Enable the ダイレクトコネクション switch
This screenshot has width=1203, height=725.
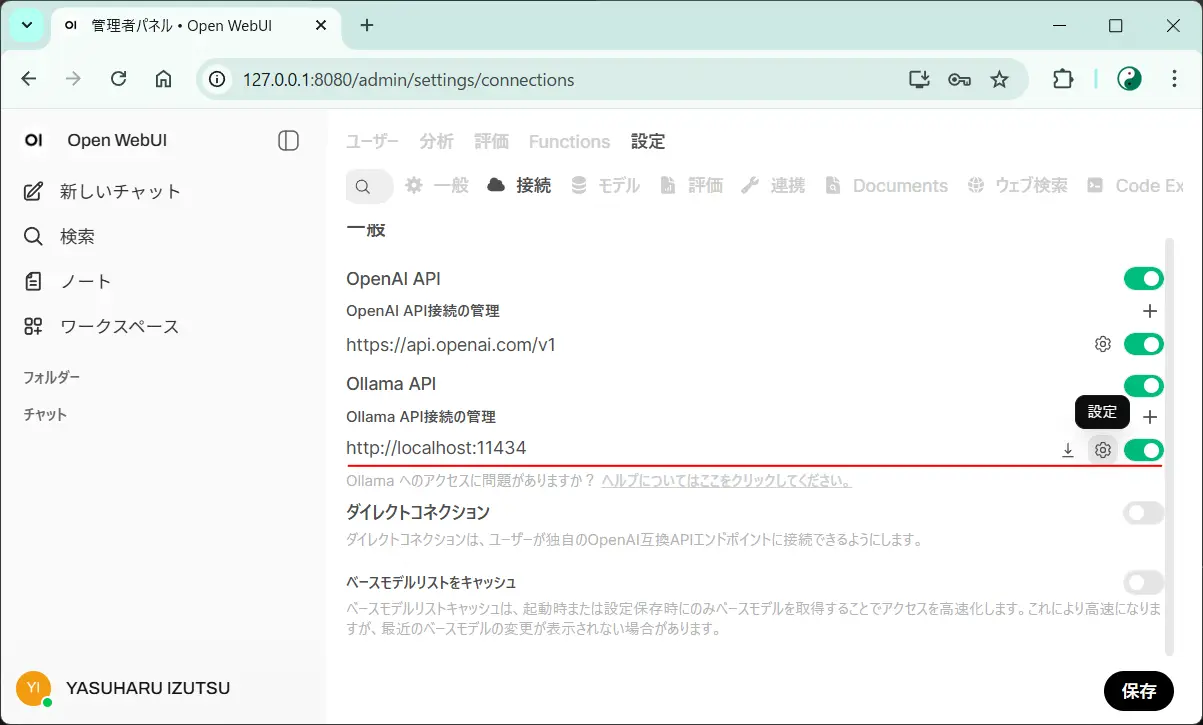(1144, 513)
